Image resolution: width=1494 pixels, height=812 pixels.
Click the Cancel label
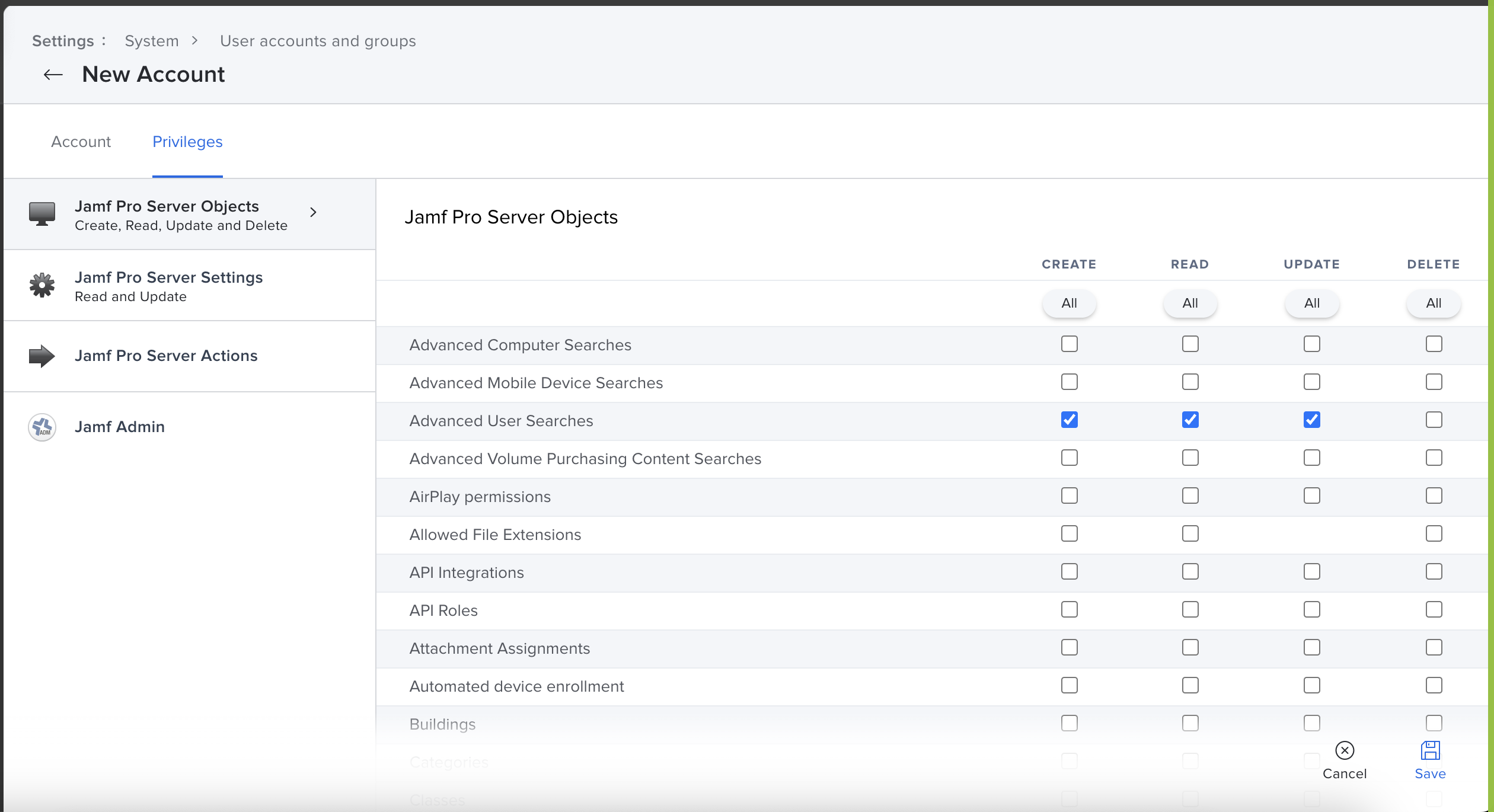[x=1345, y=773]
